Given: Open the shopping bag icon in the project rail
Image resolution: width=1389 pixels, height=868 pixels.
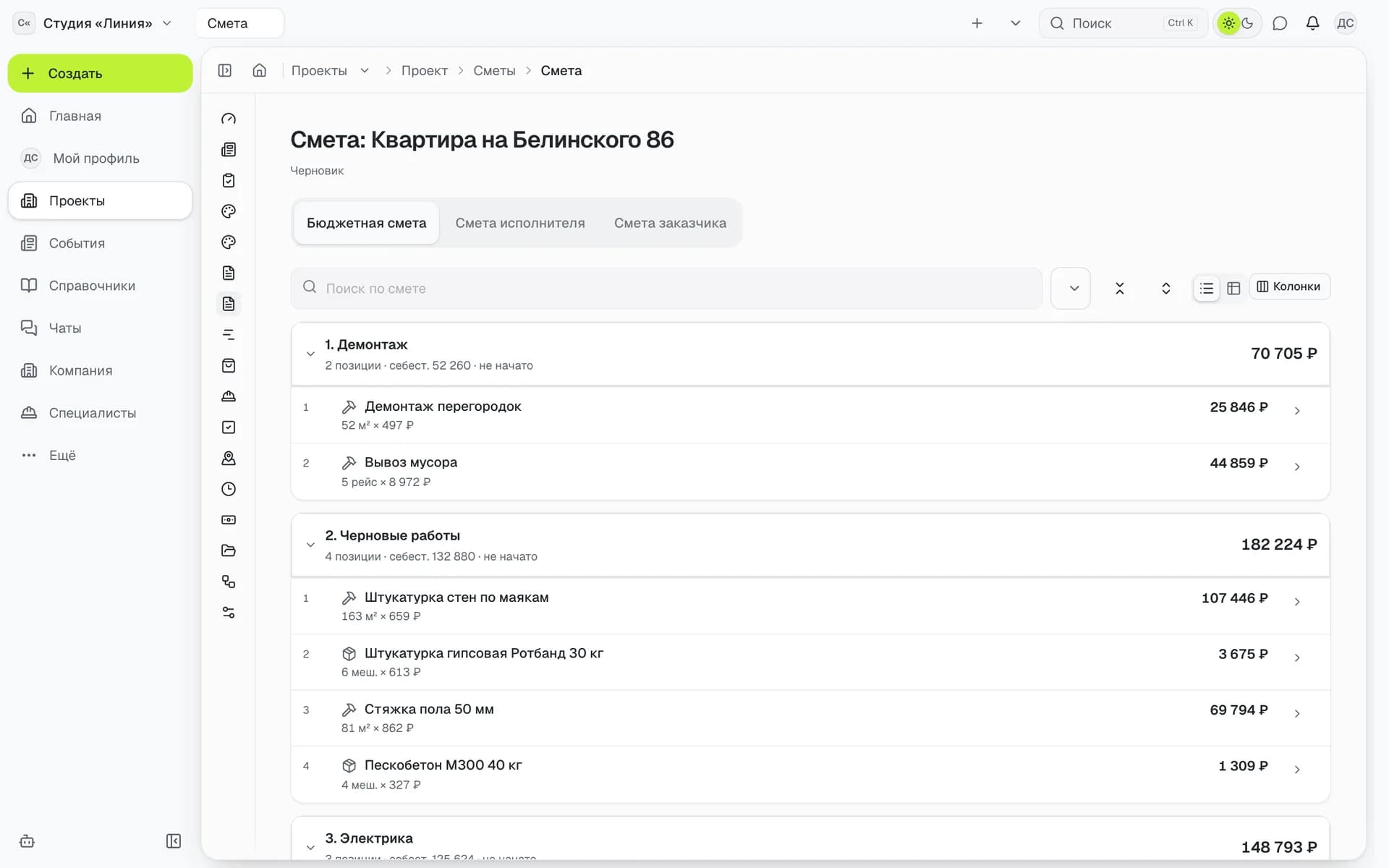Looking at the screenshot, I should point(229,365).
